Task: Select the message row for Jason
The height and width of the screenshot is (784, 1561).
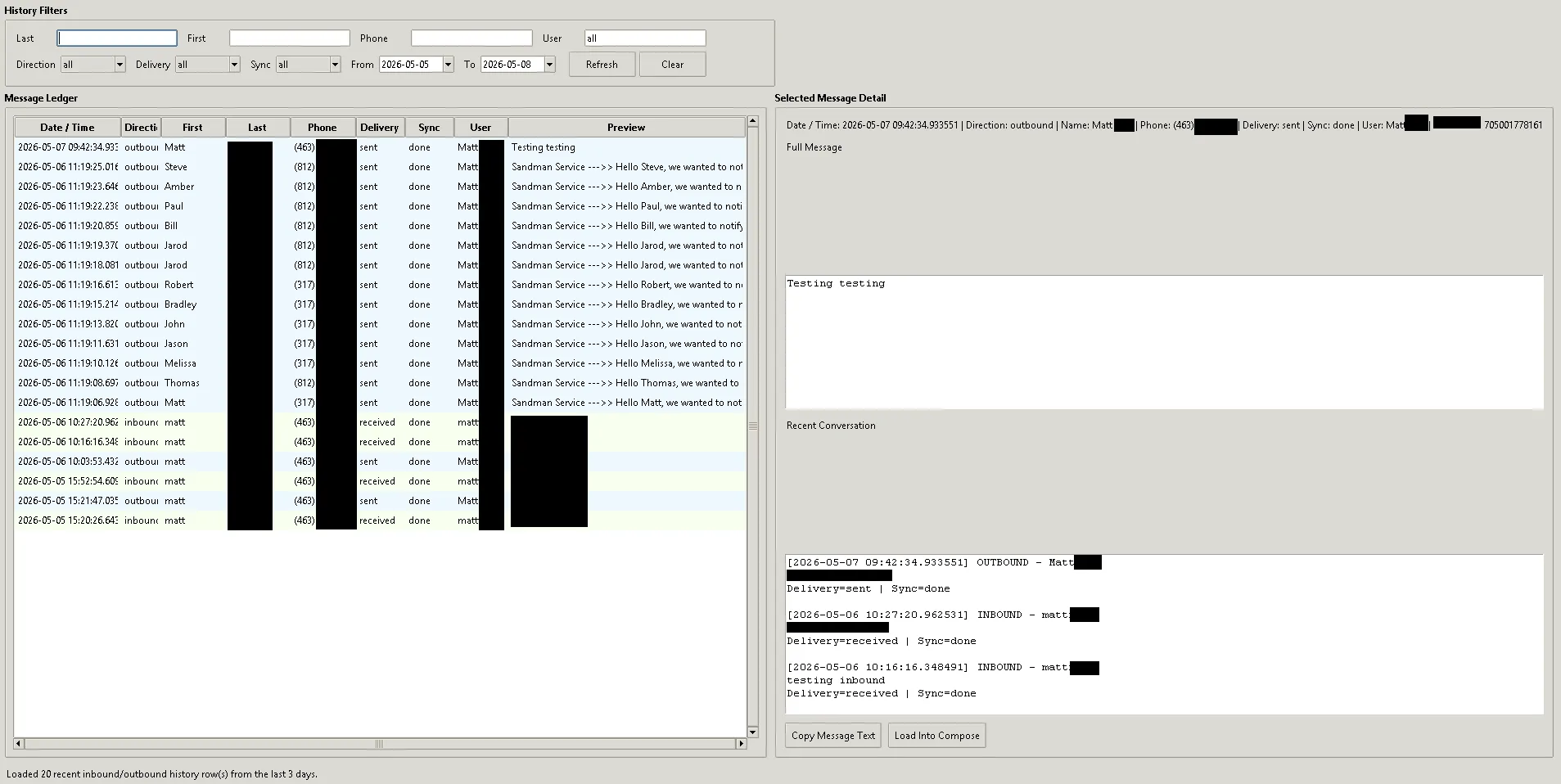Action: coord(380,344)
